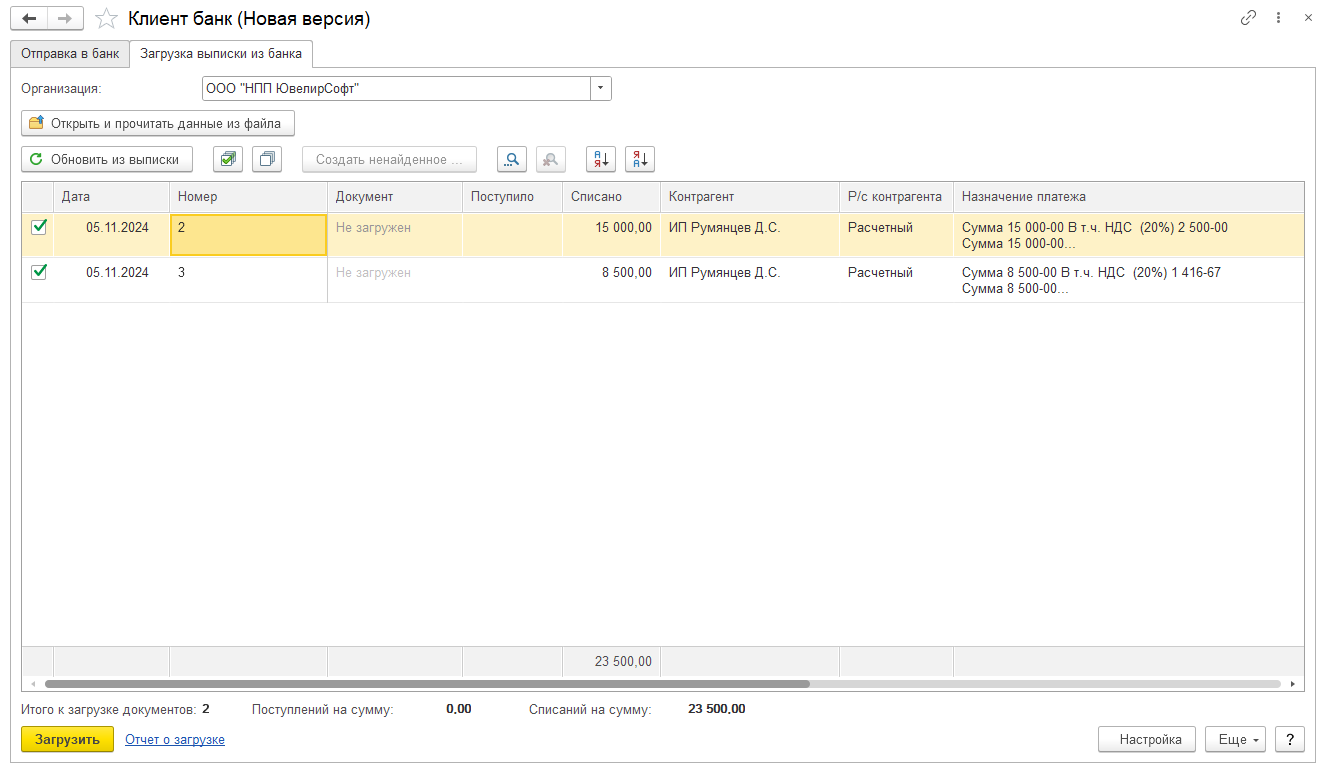
Task: Add to favorites with the star icon
Action: click(106, 19)
